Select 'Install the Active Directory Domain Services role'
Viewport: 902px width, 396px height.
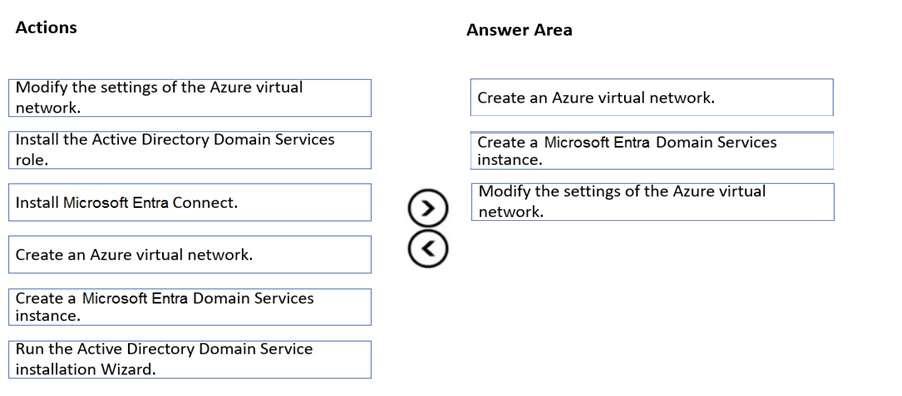(x=190, y=150)
